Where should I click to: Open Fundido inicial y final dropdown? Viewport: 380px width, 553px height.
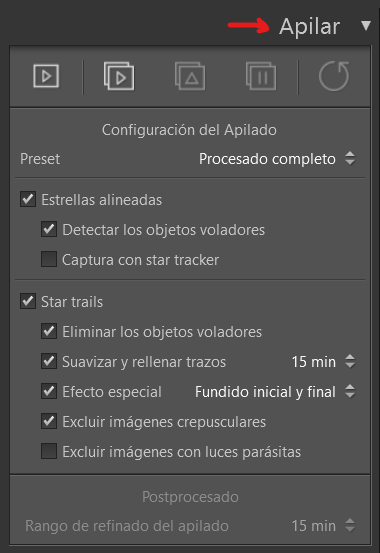pyautogui.click(x=275, y=391)
